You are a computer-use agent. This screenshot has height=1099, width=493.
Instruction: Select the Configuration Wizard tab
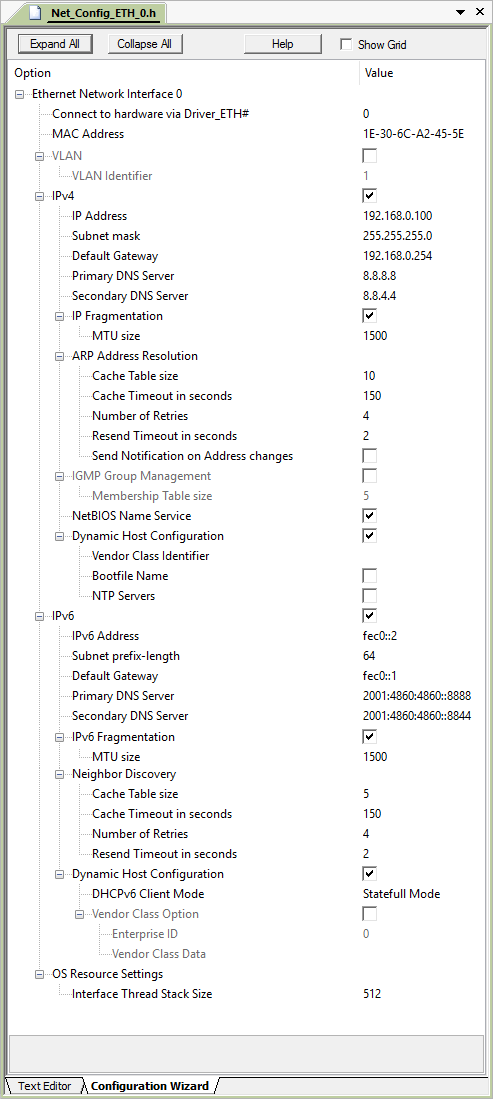(149, 1086)
